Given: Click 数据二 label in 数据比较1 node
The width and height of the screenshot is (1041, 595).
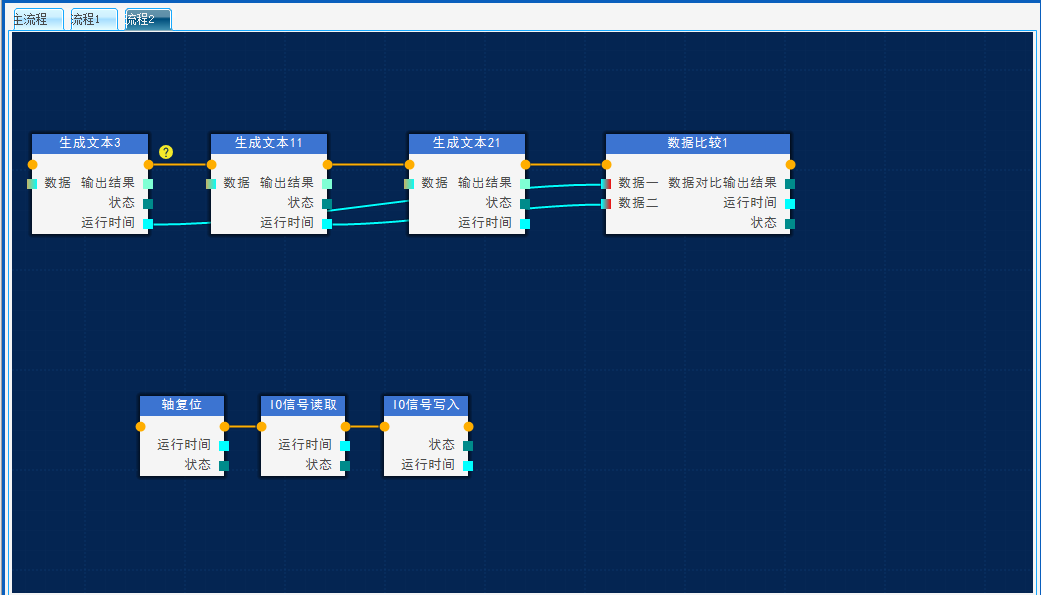Looking at the screenshot, I should pos(639,203).
